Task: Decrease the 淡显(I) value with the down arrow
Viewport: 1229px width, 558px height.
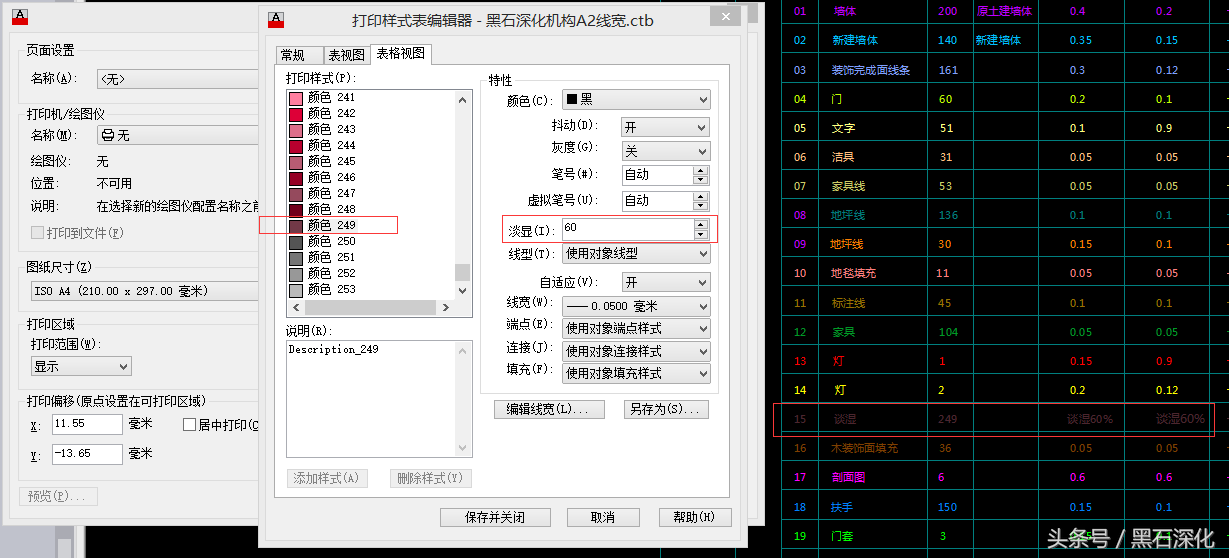Action: (701, 234)
